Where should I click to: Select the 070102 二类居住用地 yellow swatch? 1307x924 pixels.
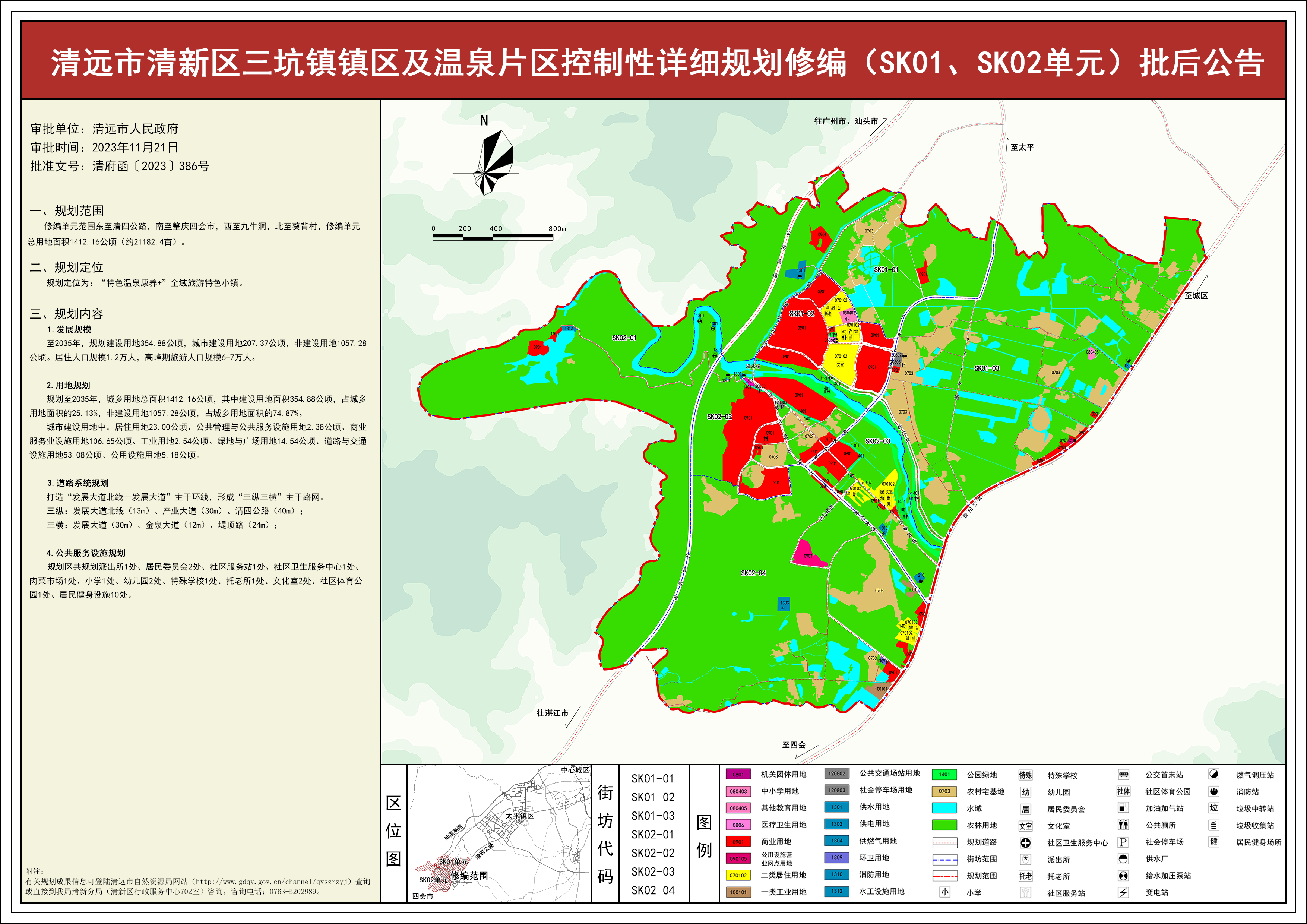coord(738,875)
